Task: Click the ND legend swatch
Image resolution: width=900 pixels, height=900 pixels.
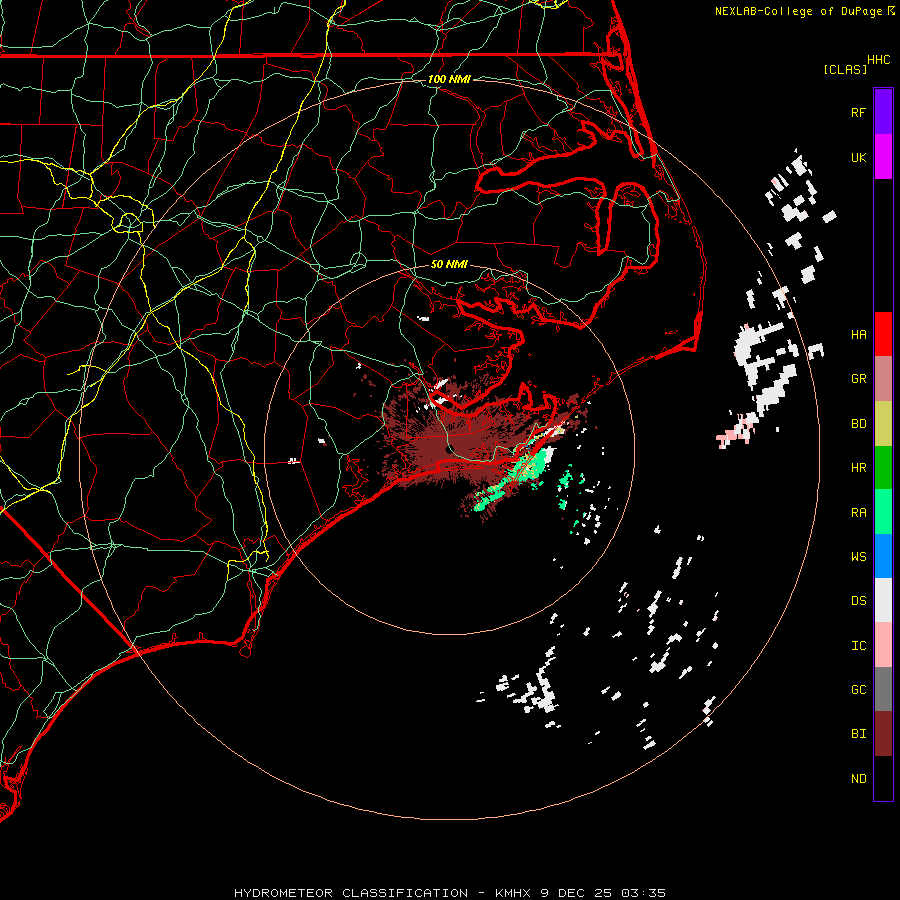Action: (883, 778)
